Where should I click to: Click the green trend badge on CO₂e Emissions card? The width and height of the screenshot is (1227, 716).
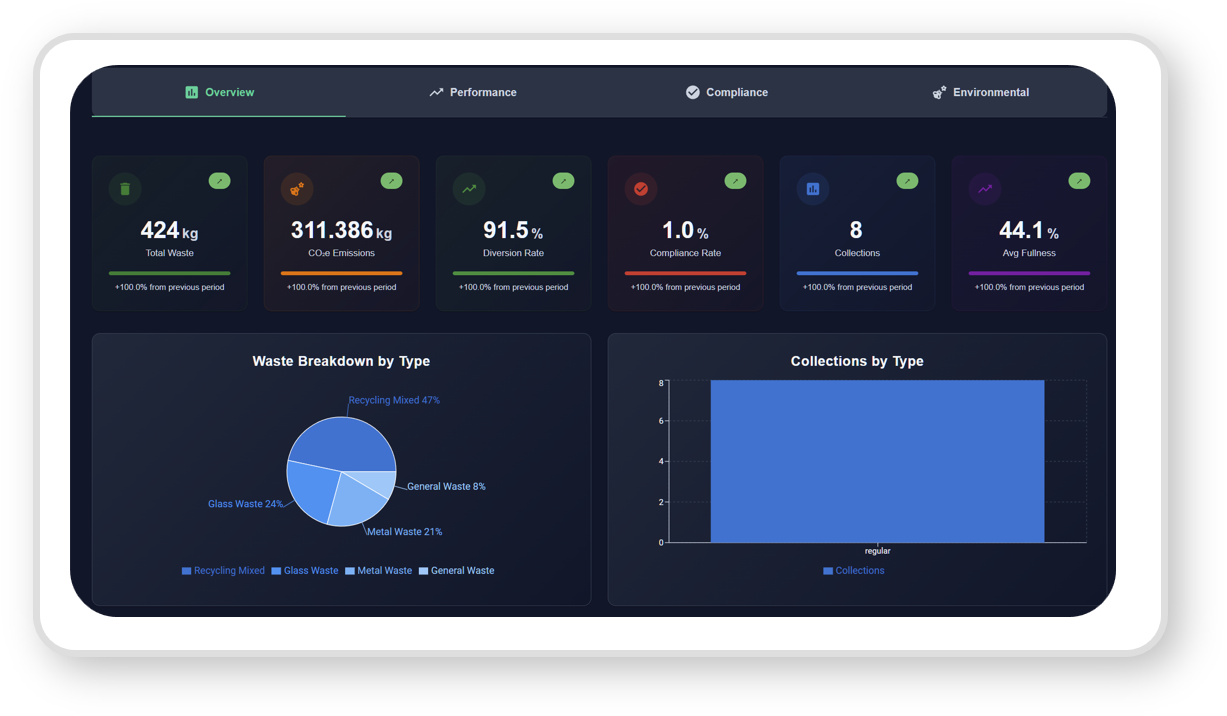391,181
